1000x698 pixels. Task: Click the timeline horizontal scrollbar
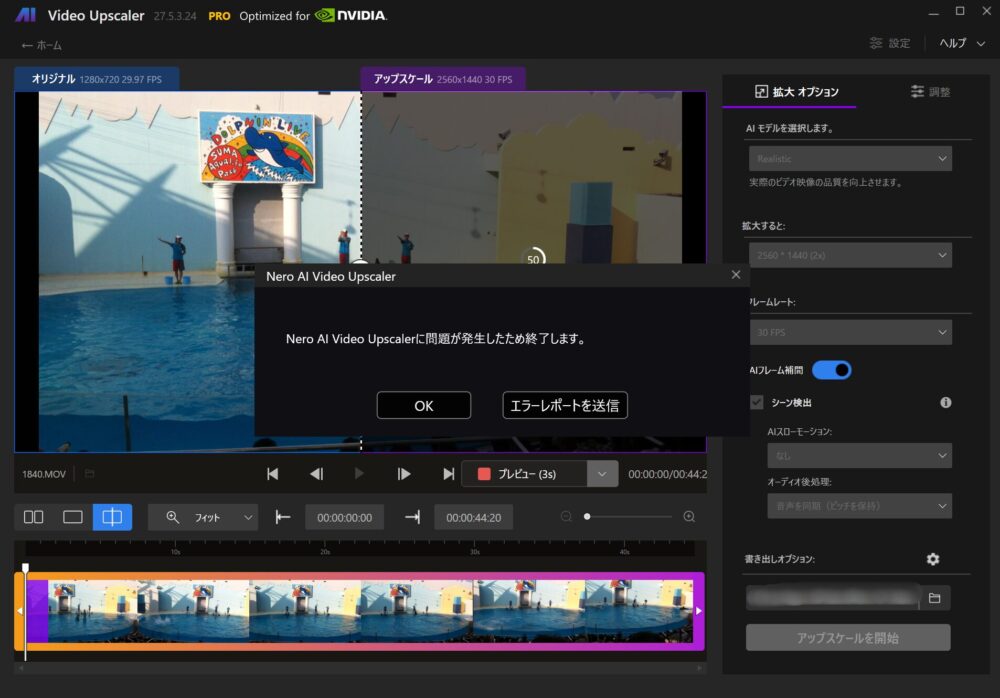point(360,667)
